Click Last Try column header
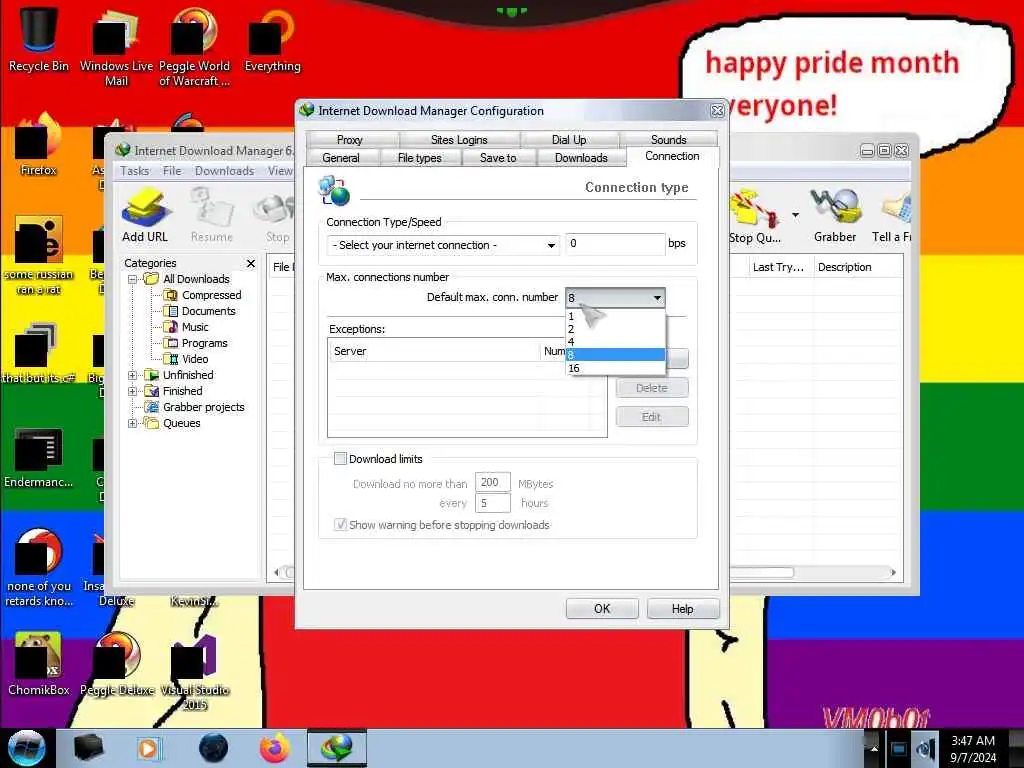Viewport: 1024px width, 768px height. [x=779, y=267]
